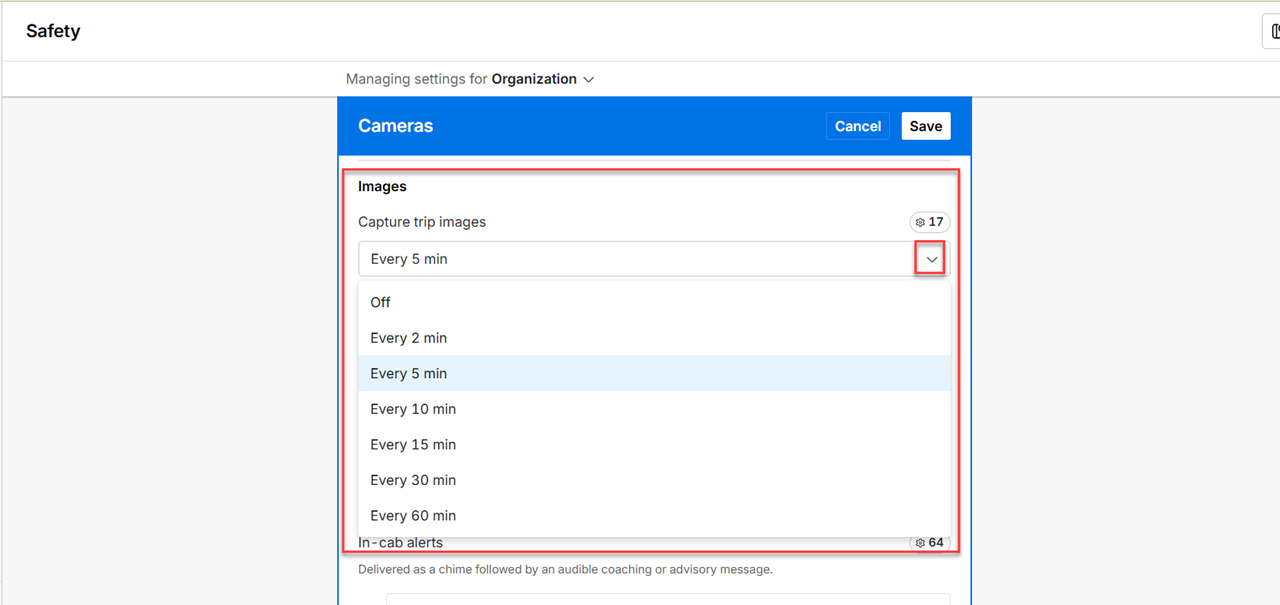Collapse the capture interval dropdown using its chevron
1280x605 pixels.
931,259
